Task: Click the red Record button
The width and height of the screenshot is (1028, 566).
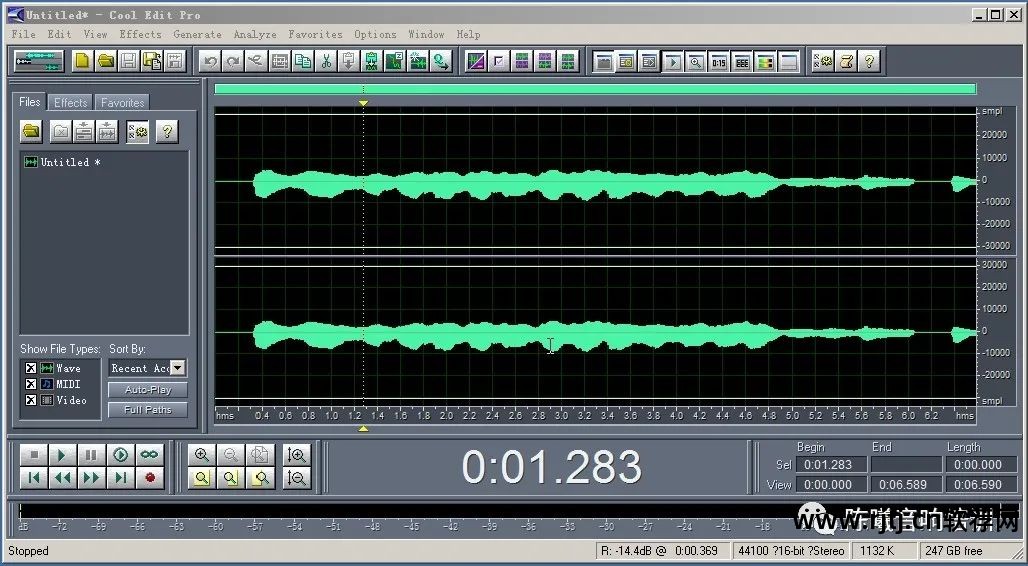Action: pyautogui.click(x=149, y=478)
